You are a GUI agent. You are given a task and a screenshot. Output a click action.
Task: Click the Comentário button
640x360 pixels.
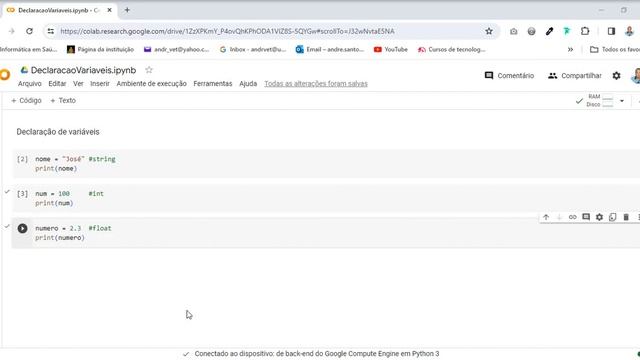(x=509, y=76)
